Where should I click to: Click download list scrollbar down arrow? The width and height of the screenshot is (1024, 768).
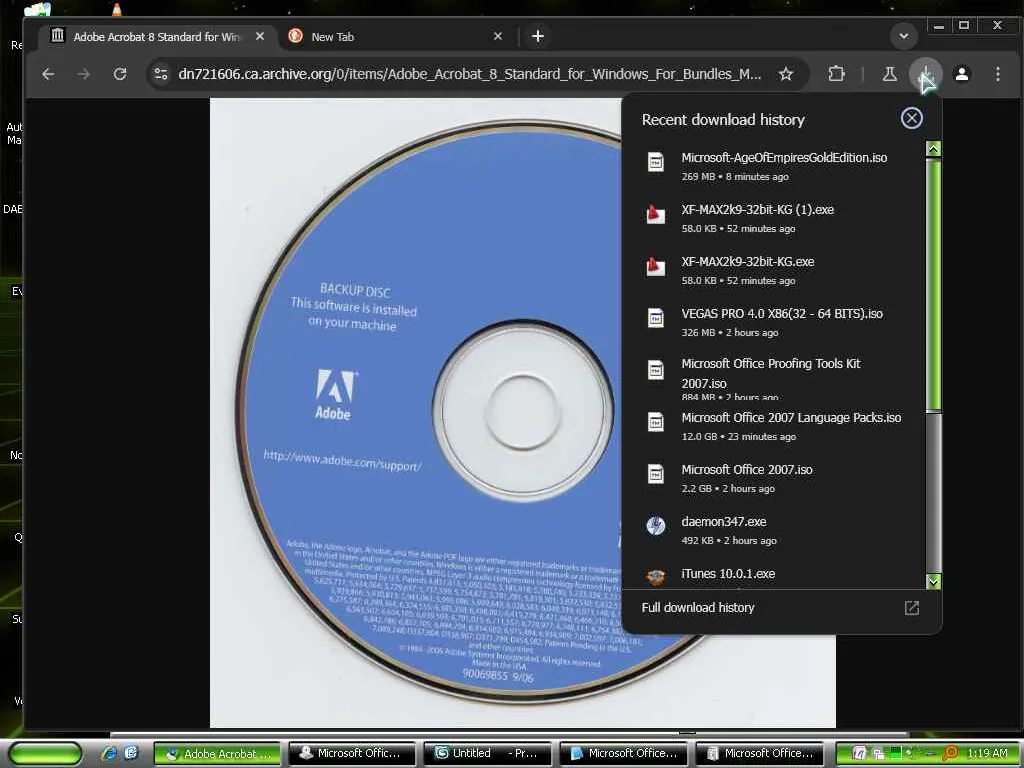[x=933, y=581]
